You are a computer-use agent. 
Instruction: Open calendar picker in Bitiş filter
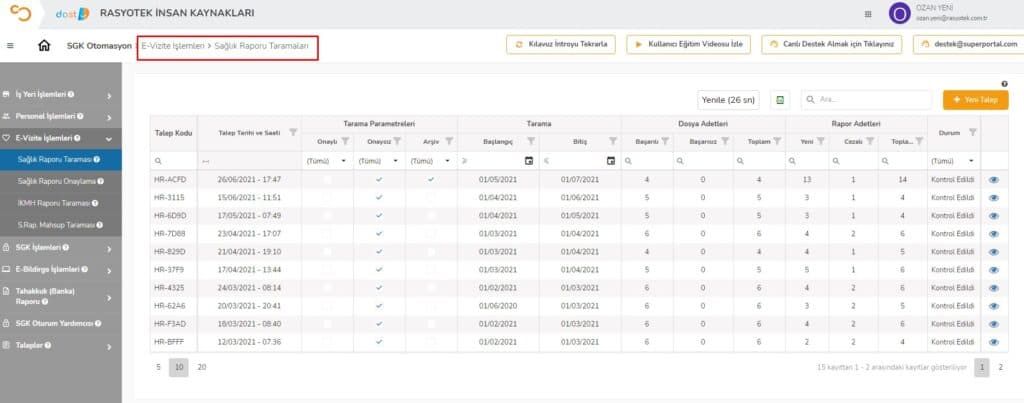(x=611, y=160)
